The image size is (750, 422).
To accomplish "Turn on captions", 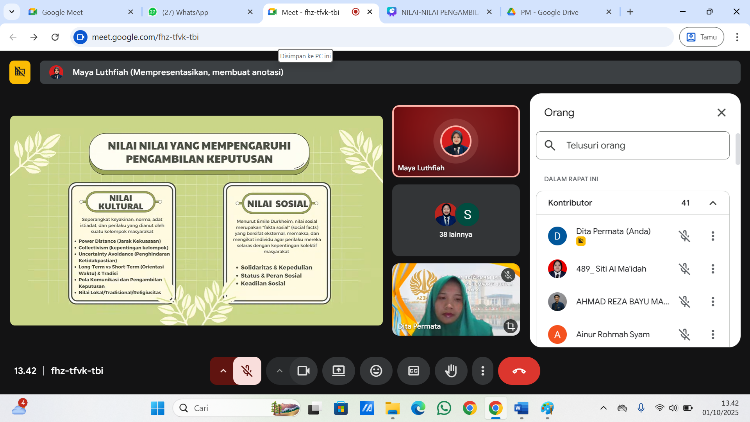I will tap(413, 370).
